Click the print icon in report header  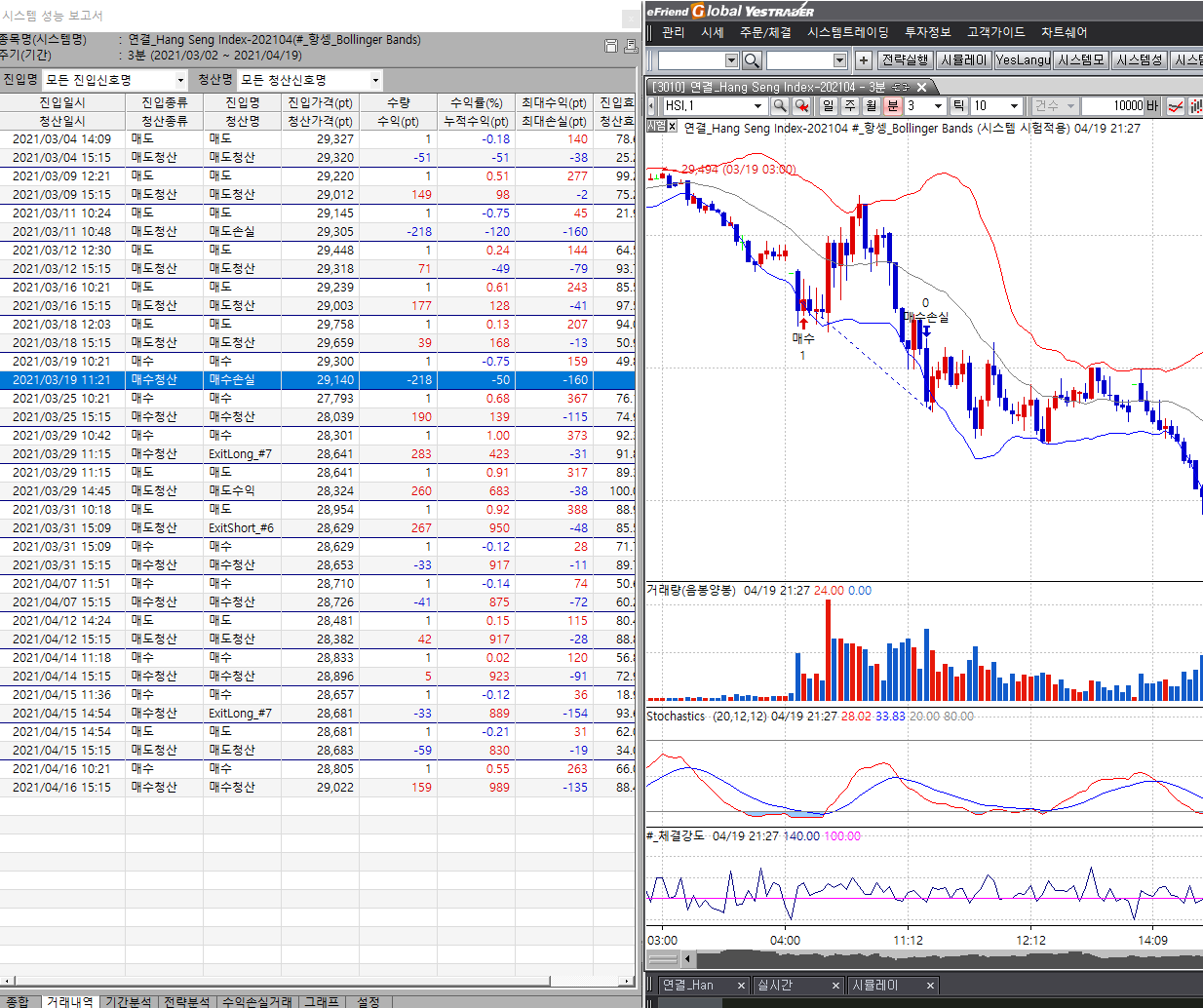(x=630, y=46)
